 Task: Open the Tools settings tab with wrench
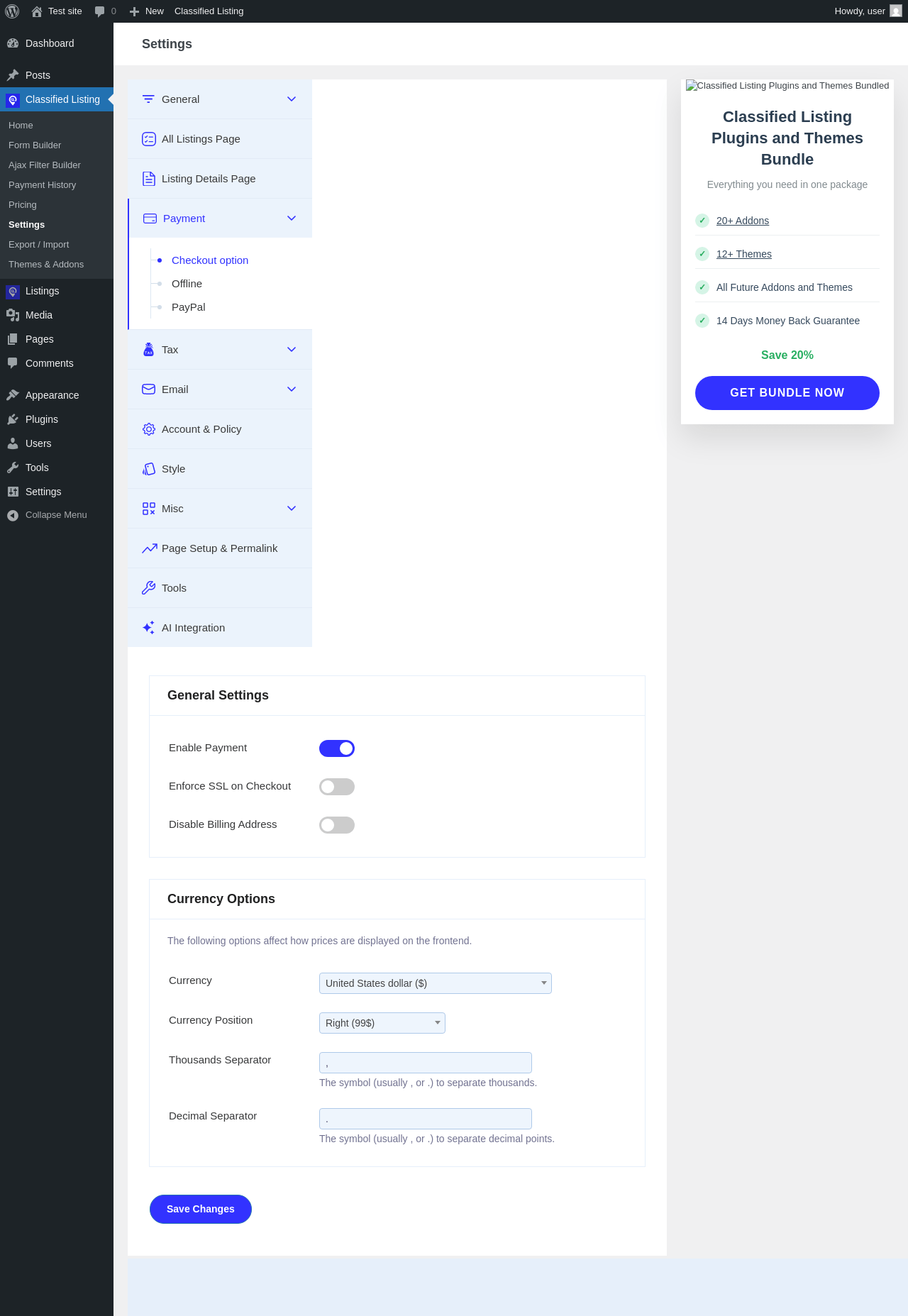tap(220, 588)
